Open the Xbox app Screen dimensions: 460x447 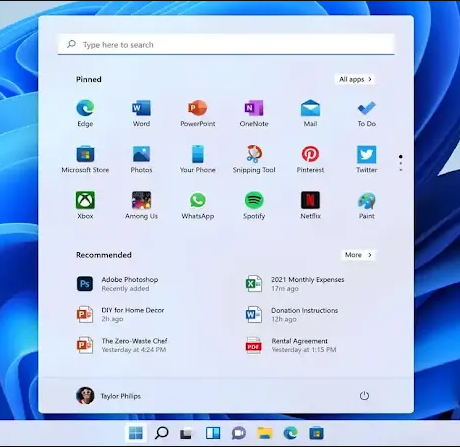point(85,205)
